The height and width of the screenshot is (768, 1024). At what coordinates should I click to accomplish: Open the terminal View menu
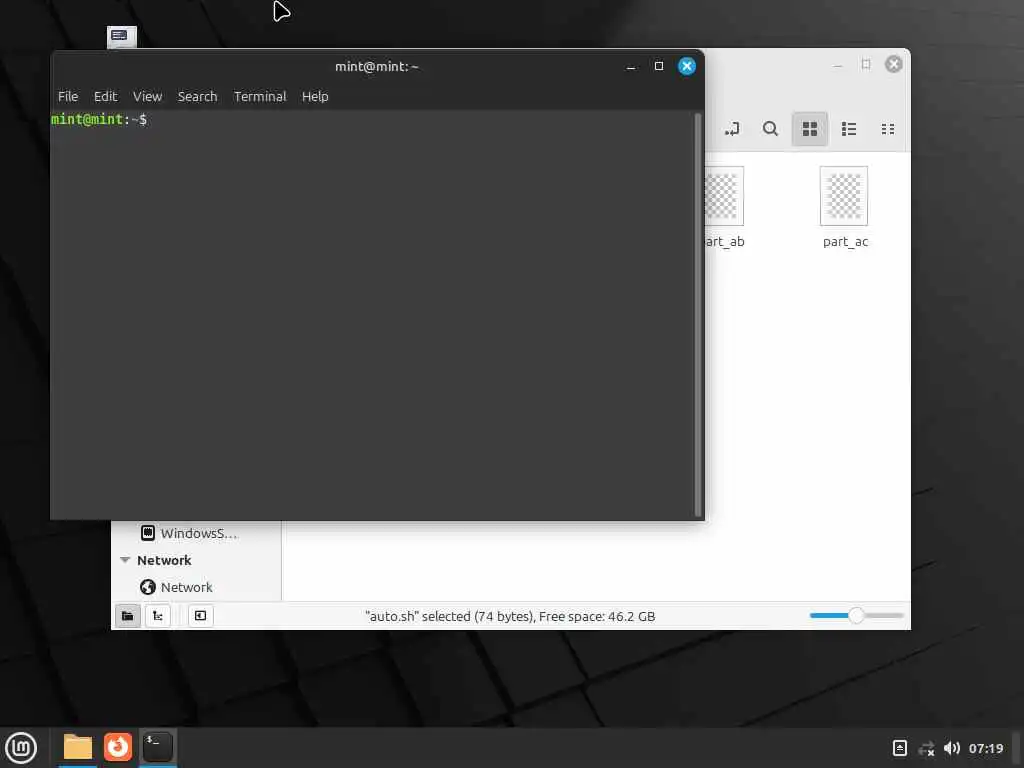point(147,97)
